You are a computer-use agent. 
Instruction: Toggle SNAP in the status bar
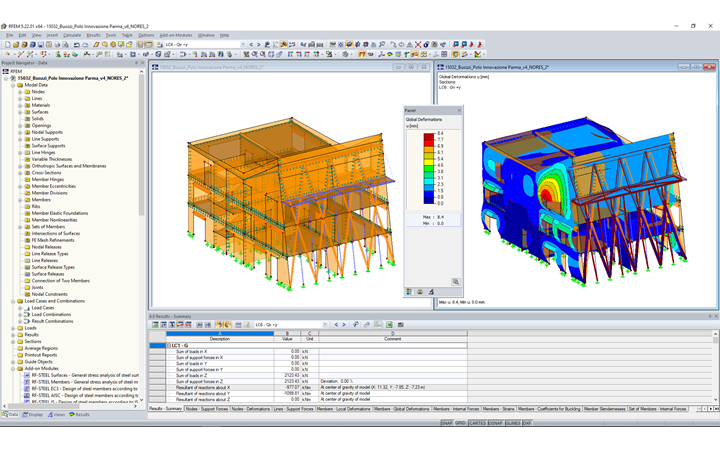click(447, 423)
